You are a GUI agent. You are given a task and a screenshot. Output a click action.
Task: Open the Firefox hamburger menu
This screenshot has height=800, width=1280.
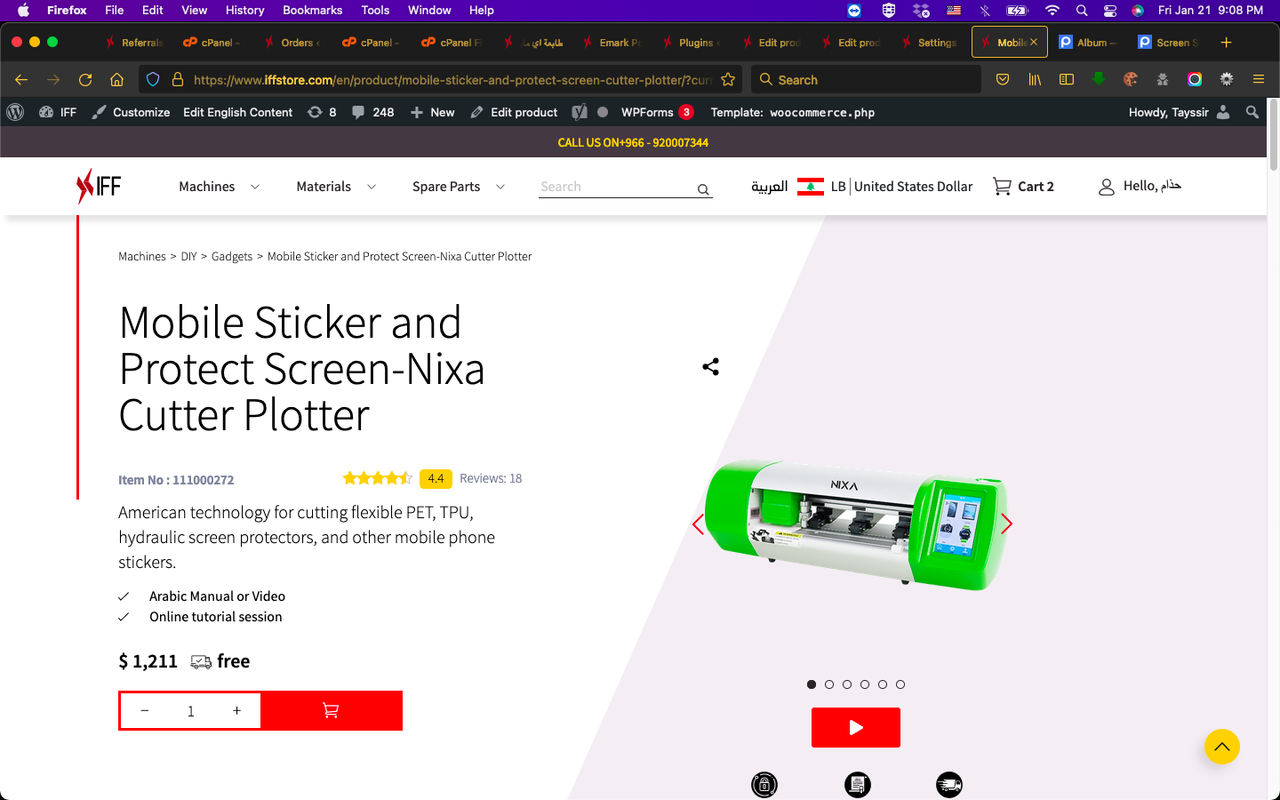[x=1258, y=79]
